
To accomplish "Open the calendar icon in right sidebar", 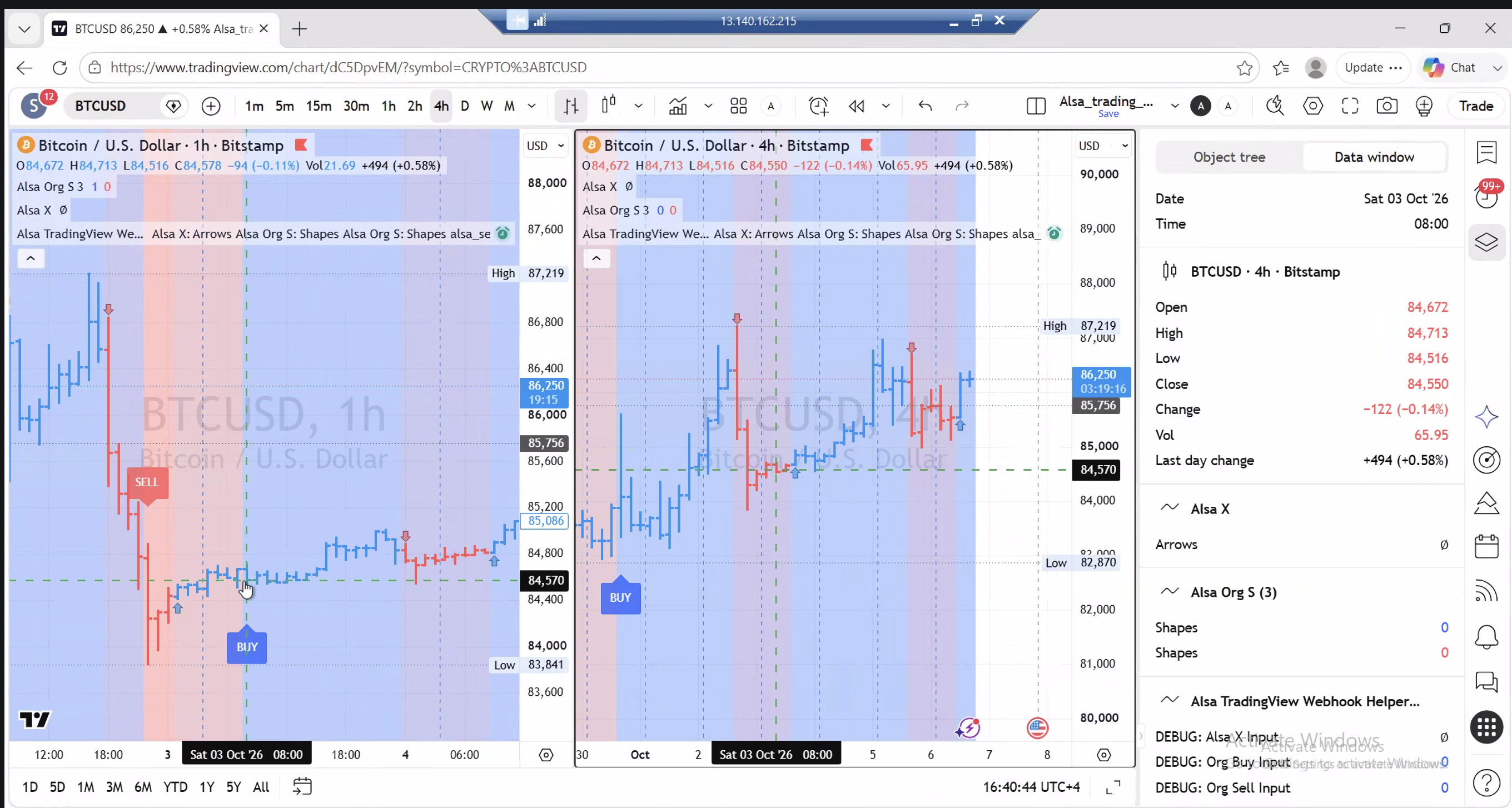I will (1486, 546).
